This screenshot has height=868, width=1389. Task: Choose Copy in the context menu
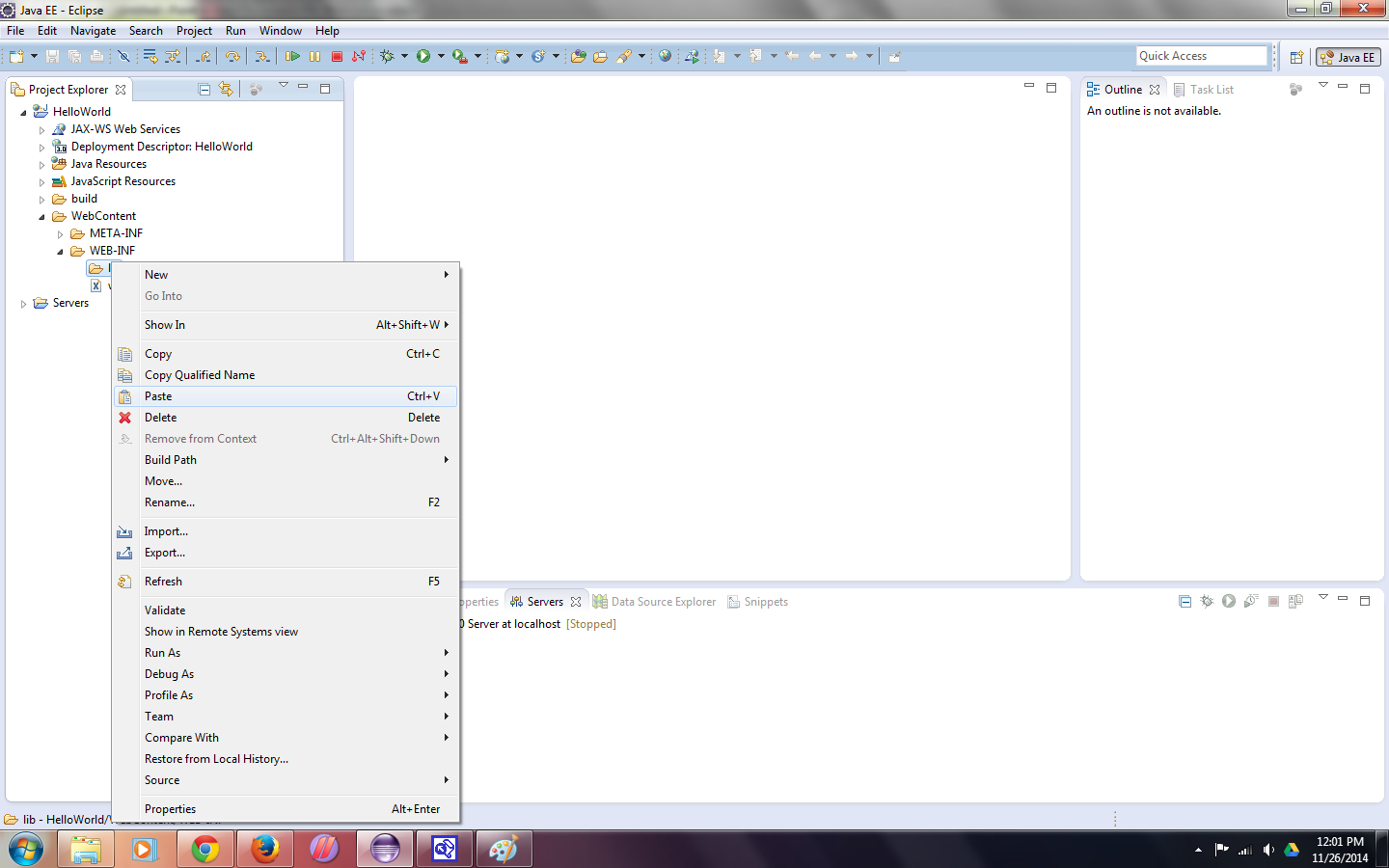click(286, 354)
